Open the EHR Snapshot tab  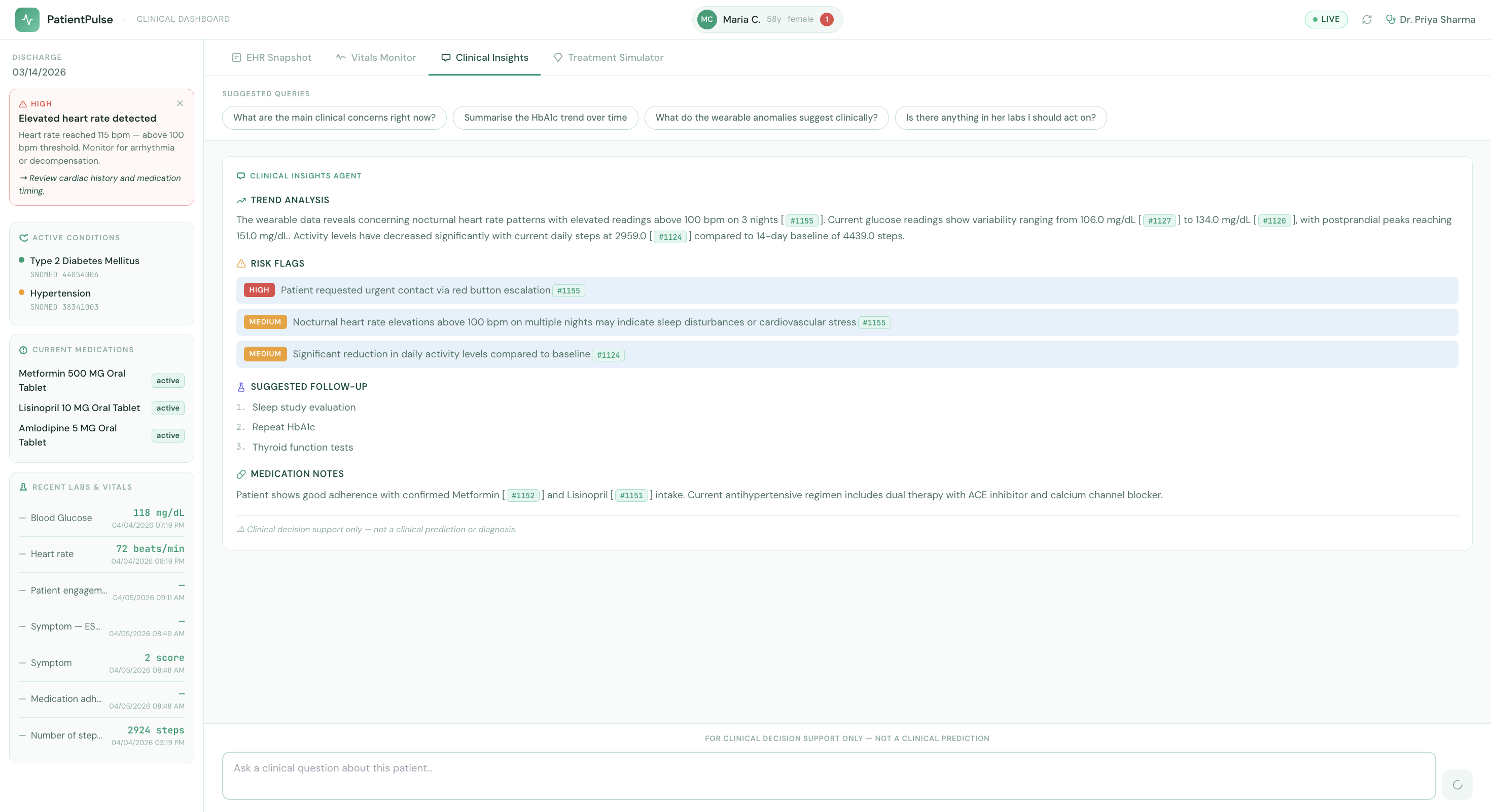(271, 57)
